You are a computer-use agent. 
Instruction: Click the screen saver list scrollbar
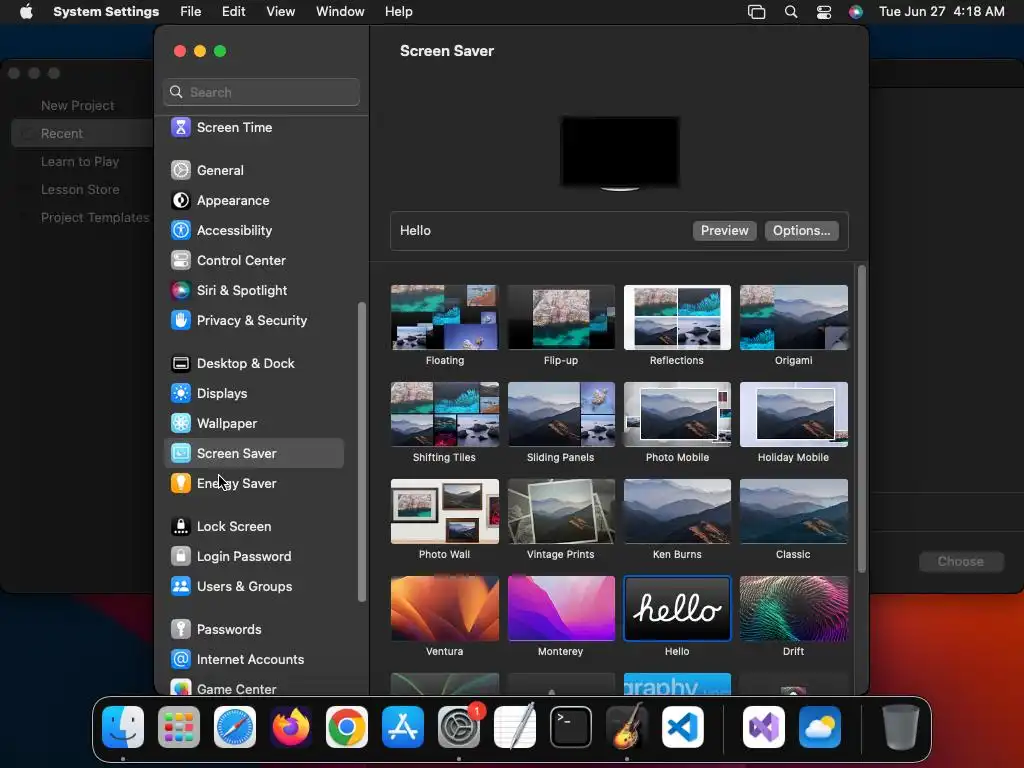click(861, 419)
